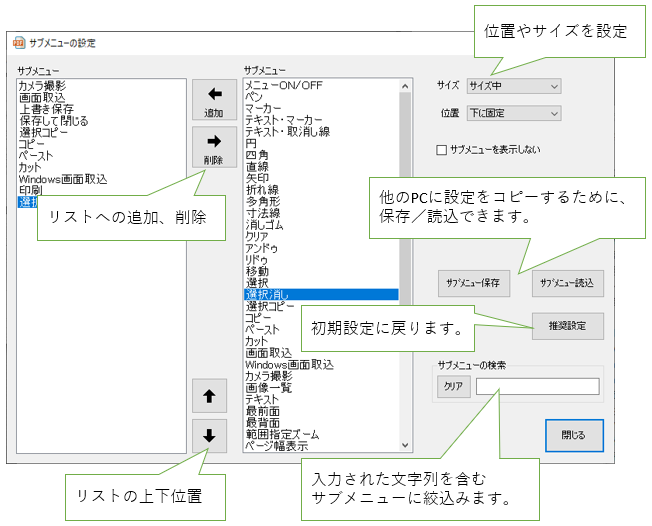Click the サブメニューの検索 text field
This screenshot has height=526, width=652.
pos(537,387)
